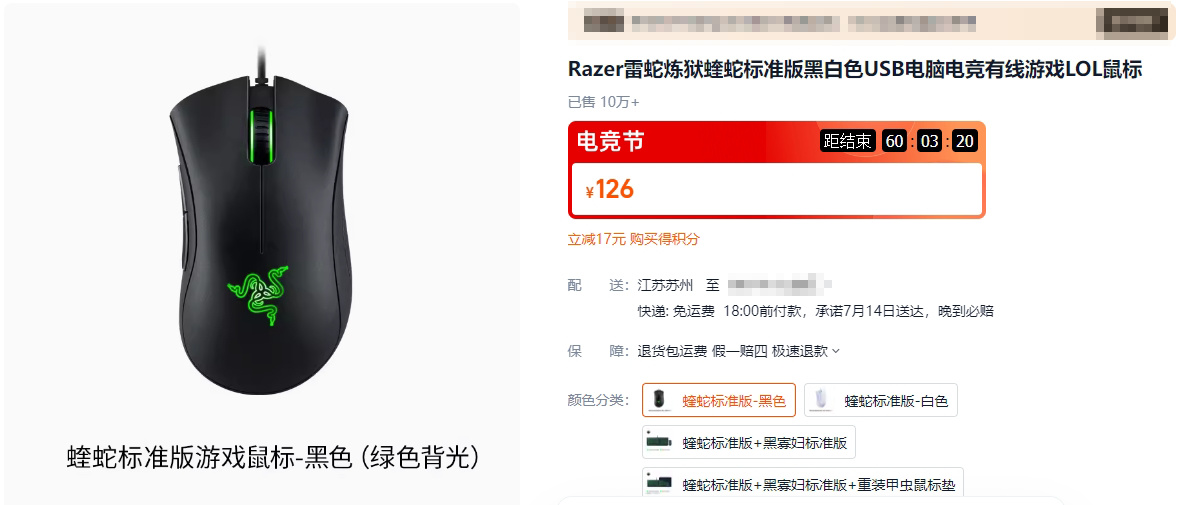Click the 退货包运费 guarantee text

coord(672,351)
